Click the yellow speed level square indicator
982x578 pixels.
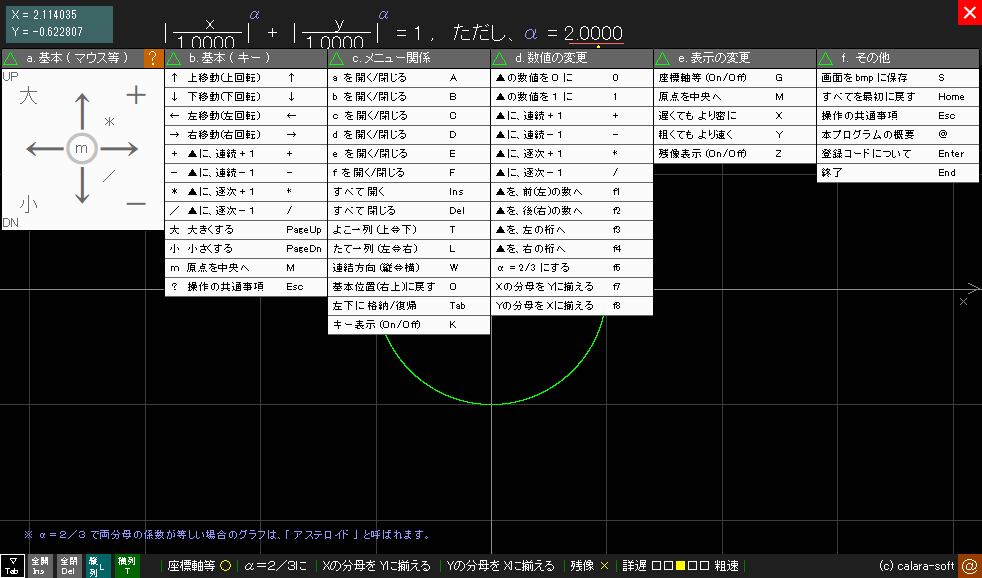681,566
